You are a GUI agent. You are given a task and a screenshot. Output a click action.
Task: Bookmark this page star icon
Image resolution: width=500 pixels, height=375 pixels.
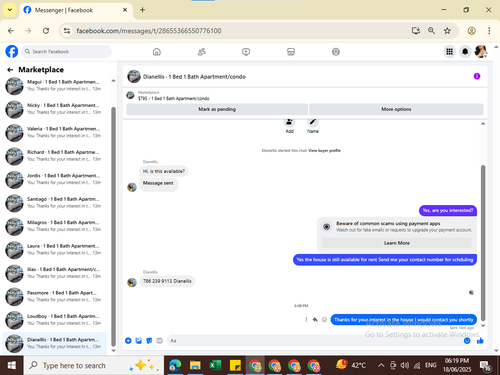tap(447, 31)
